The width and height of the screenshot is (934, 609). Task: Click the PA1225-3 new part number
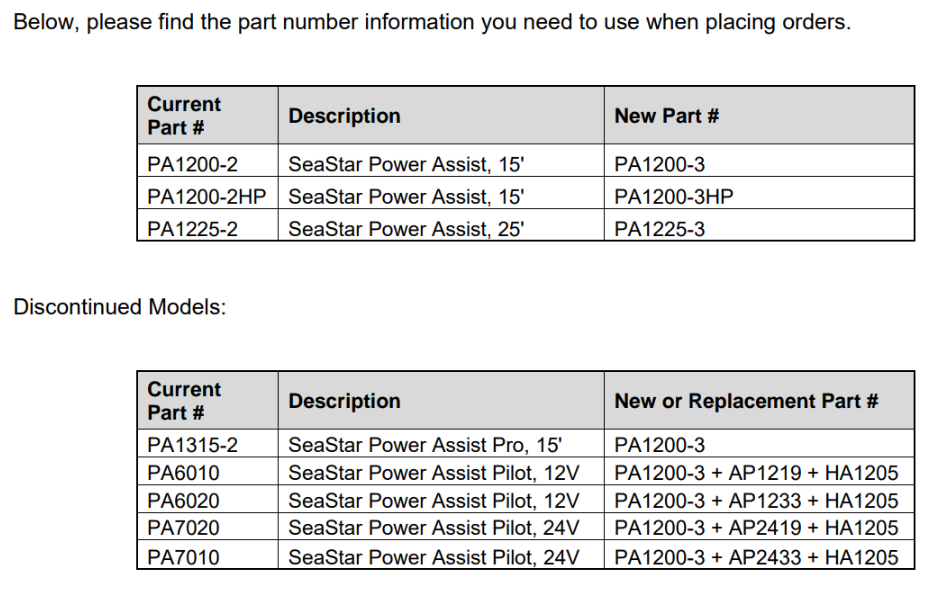click(x=659, y=229)
